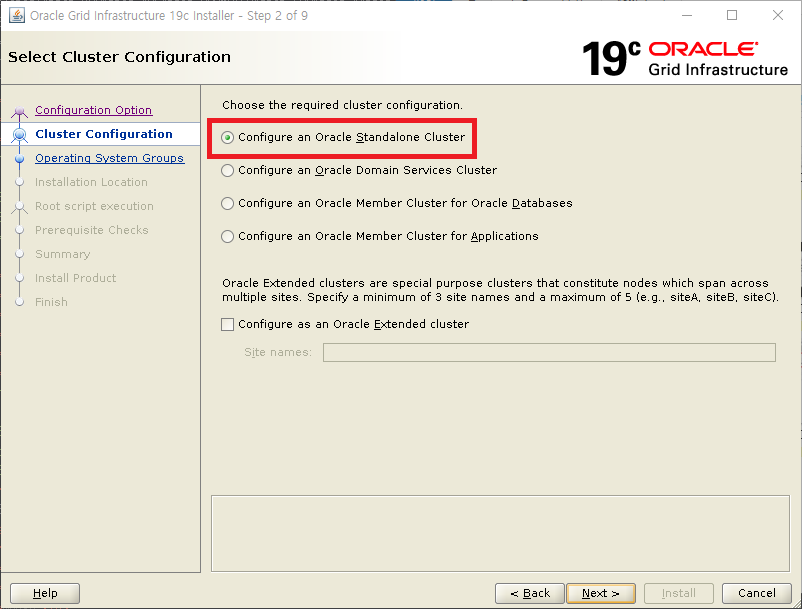Proceed with the Next button
Image resolution: width=802 pixels, height=609 pixels.
pos(601,593)
